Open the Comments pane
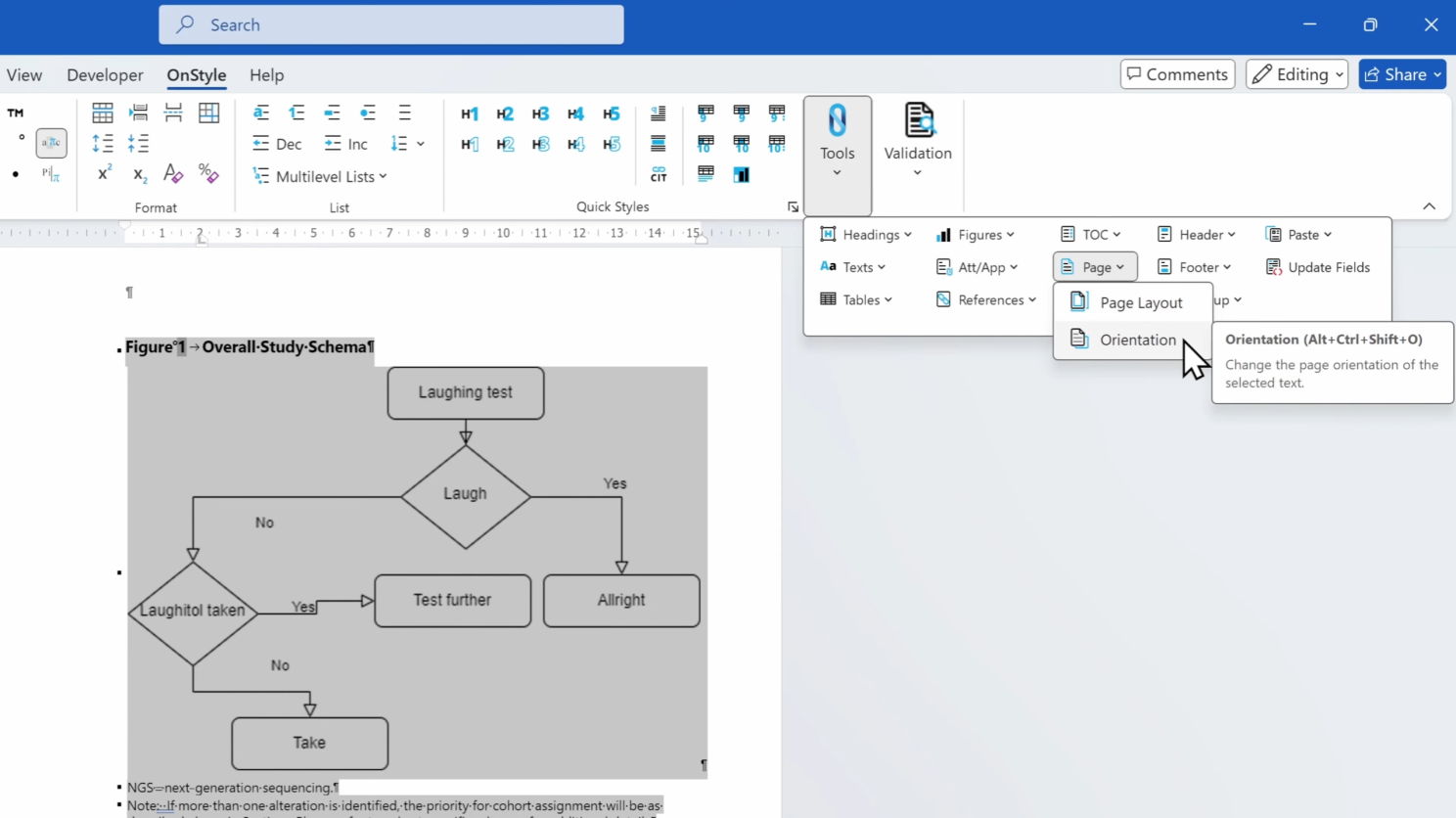Image resolution: width=1456 pixels, height=818 pixels. pyautogui.click(x=1177, y=74)
